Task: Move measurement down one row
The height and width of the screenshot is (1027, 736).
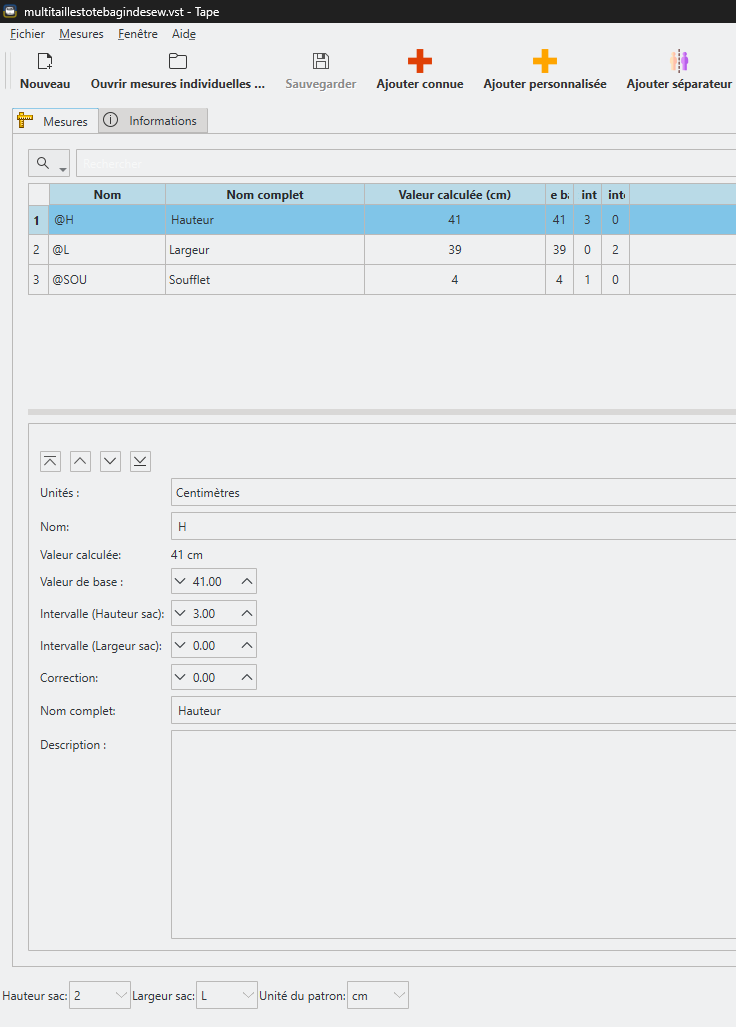Action: [x=110, y=461]
